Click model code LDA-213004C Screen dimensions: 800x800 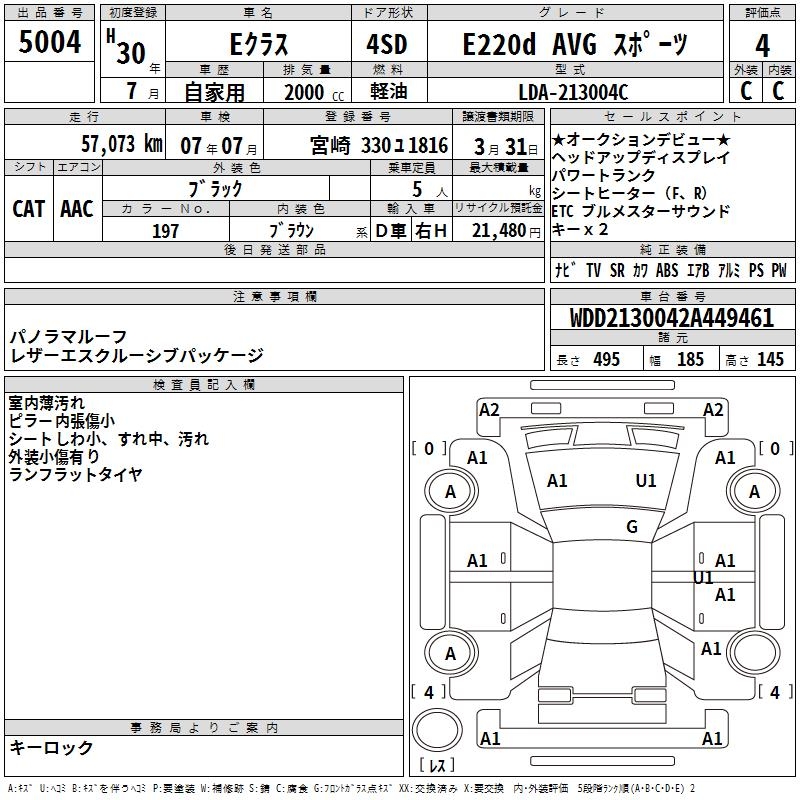point(573,92)
